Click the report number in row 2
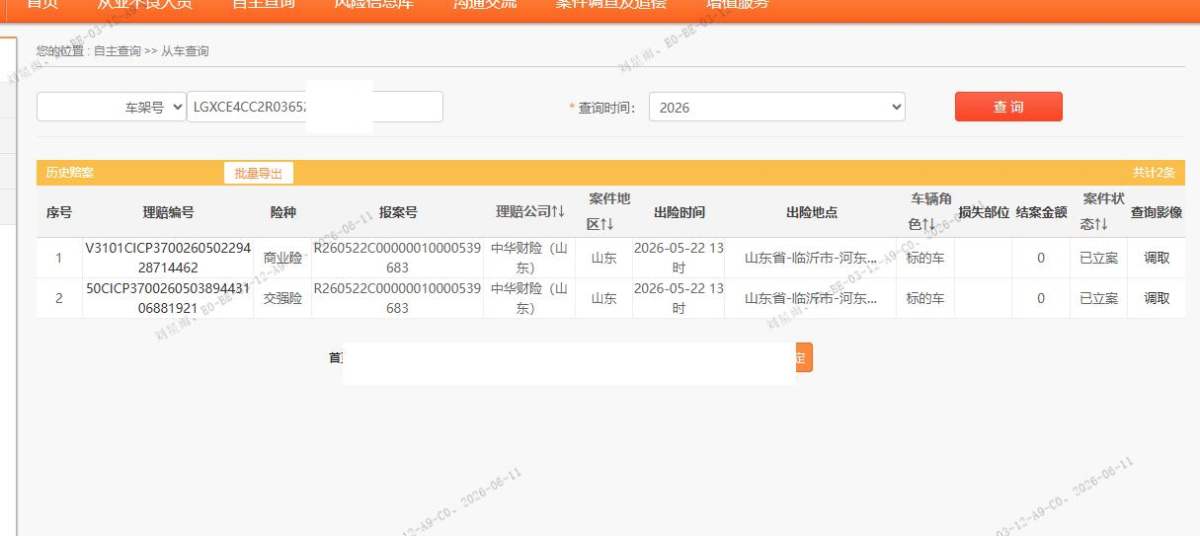This screenshot has width=1200, height=536. point(397,298)
